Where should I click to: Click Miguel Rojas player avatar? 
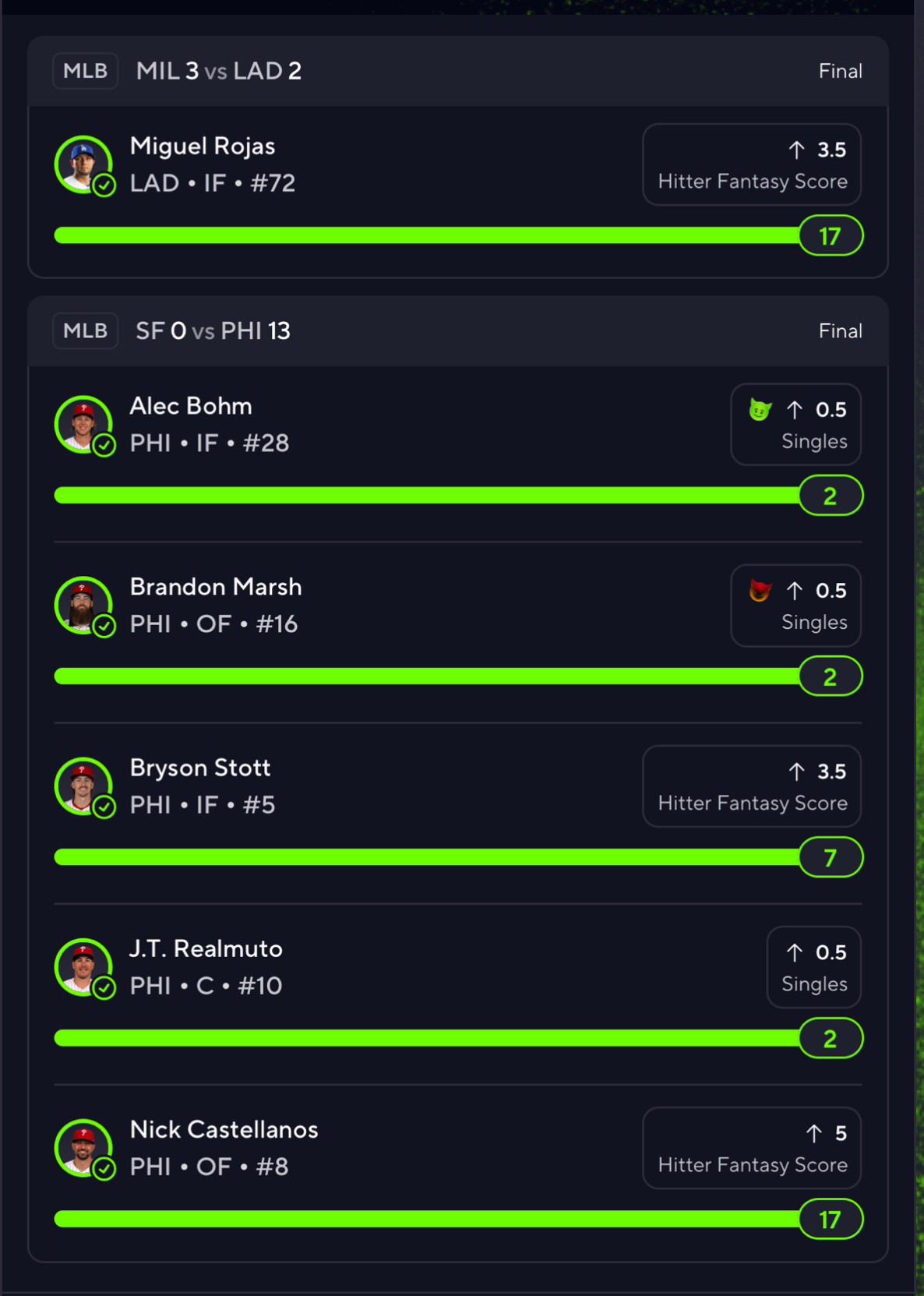click(x=83, y=164)
